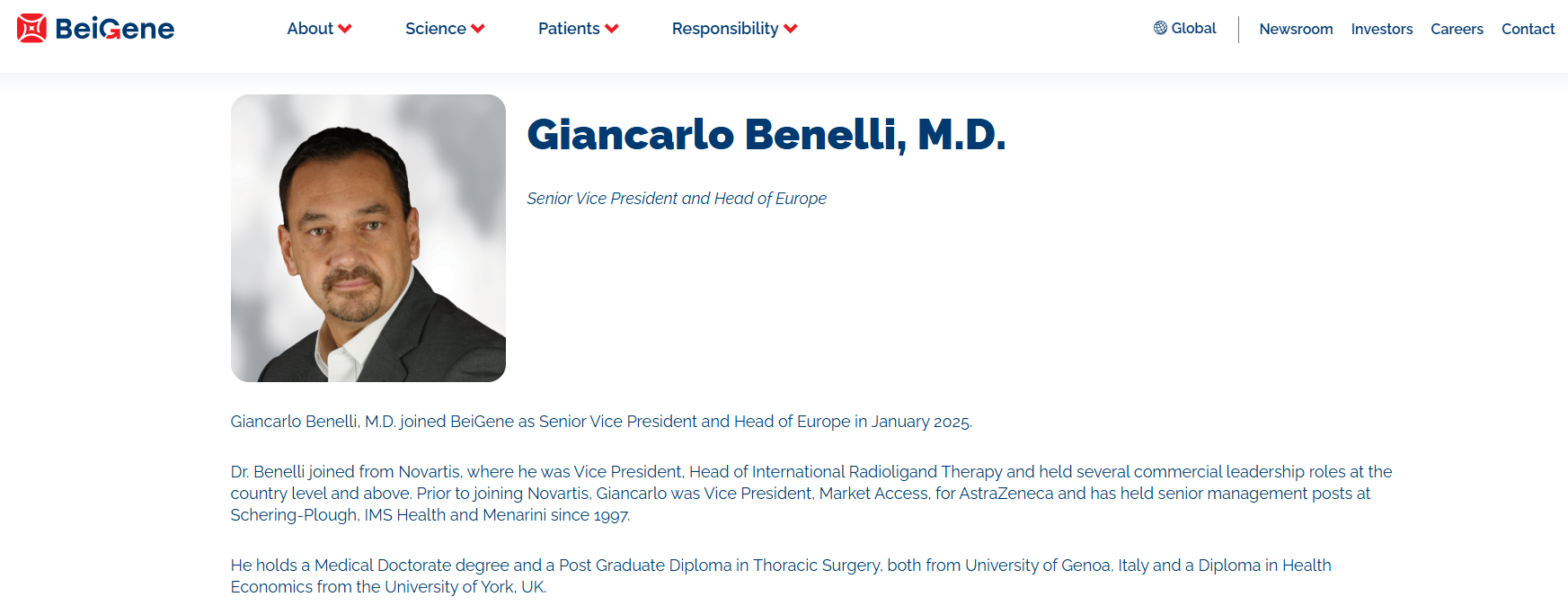Screen dimensions: 1568x606
Task: Open the Science menu label
Action: coord(435,29)
